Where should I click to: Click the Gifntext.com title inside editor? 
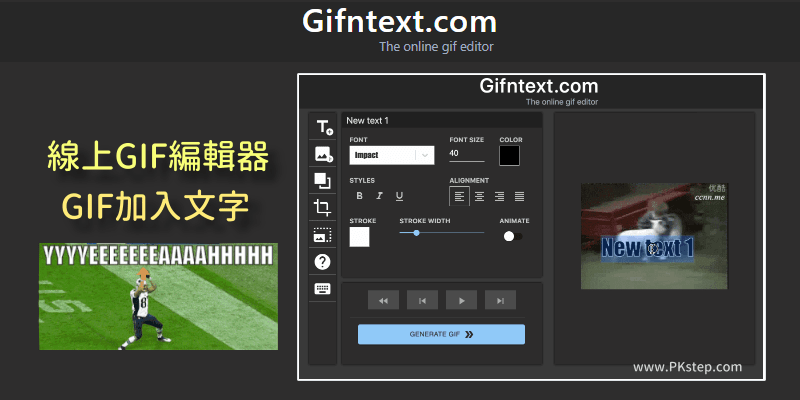(539, 86)
